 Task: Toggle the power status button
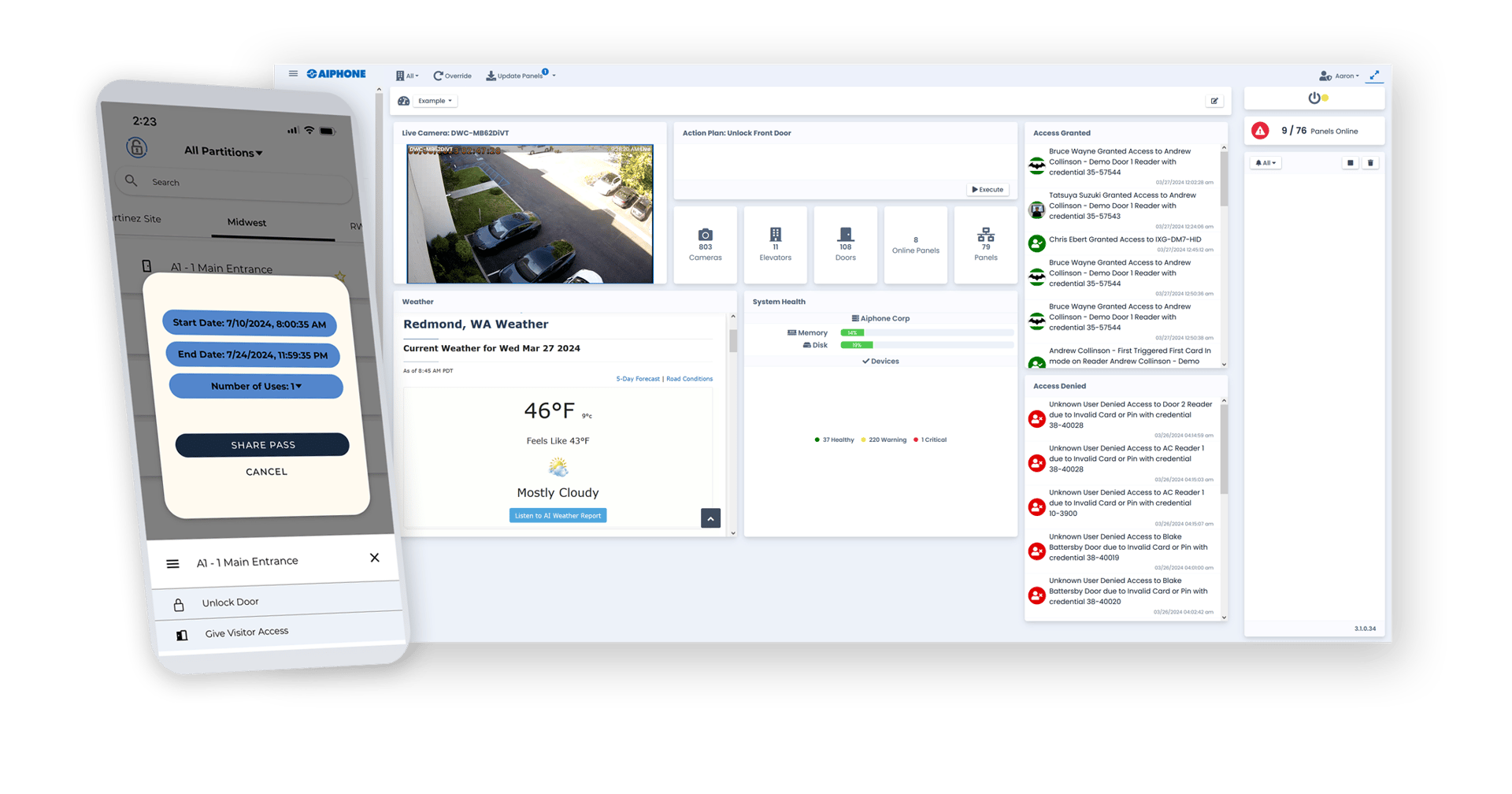coord(1315,98)
